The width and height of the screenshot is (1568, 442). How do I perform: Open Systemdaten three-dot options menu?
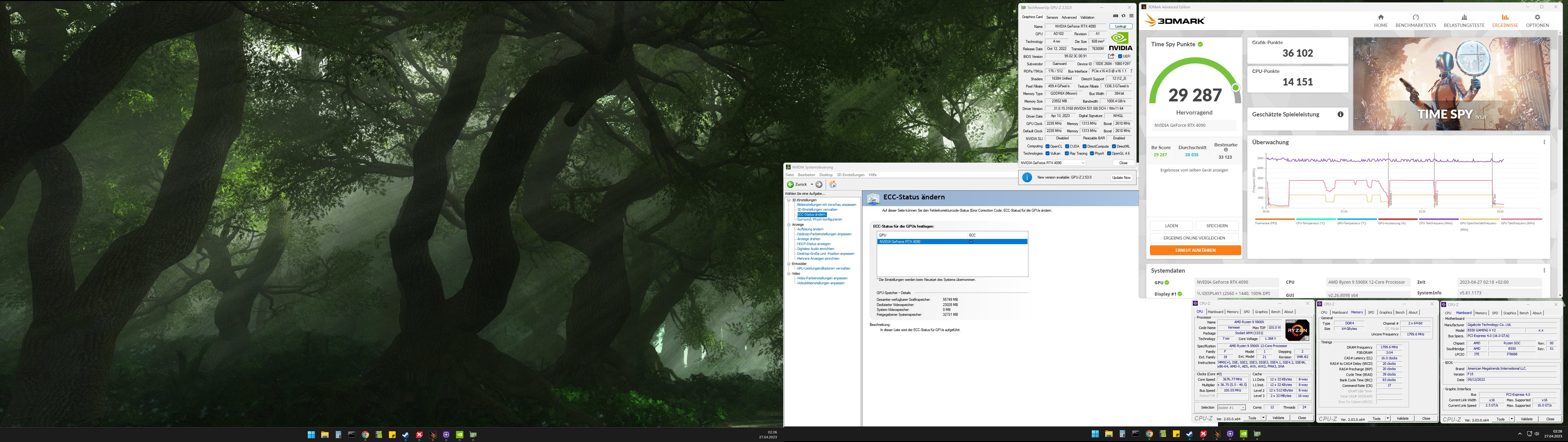click(1543, 270)
